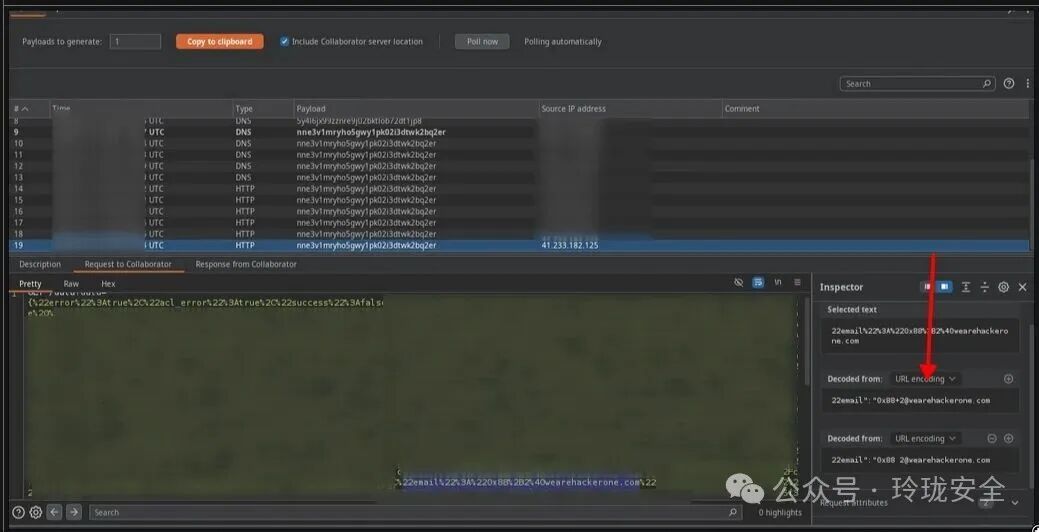The height and width of the screenshot is (532, 1039).
Task: Click decoded text "0x88 2@wearehackerone.com"
Action: click(x=932, y=460)
